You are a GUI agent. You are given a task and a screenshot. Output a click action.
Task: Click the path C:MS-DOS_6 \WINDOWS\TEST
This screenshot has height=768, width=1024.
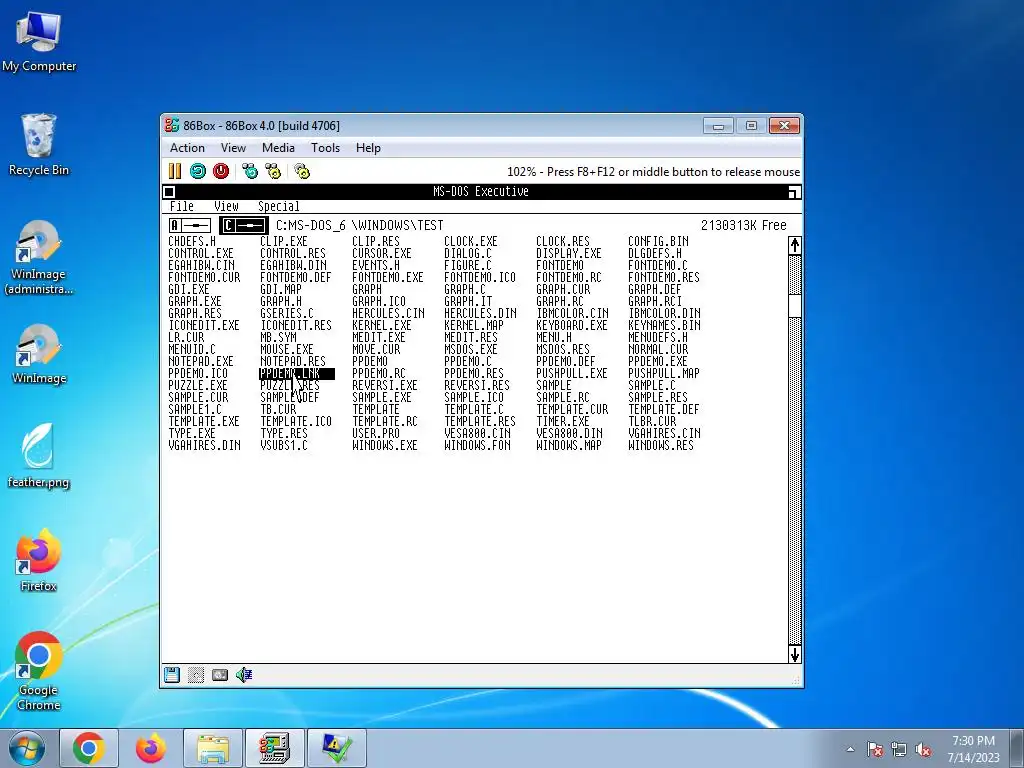359,225
